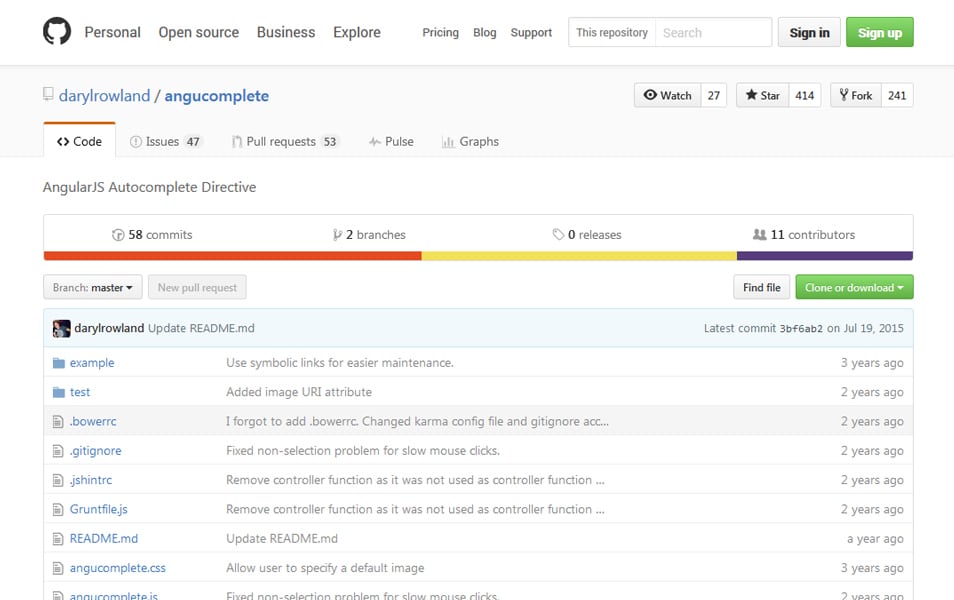954x600 pixels.
Task: Open the Pull requests tab
Action: click(284, 142)
